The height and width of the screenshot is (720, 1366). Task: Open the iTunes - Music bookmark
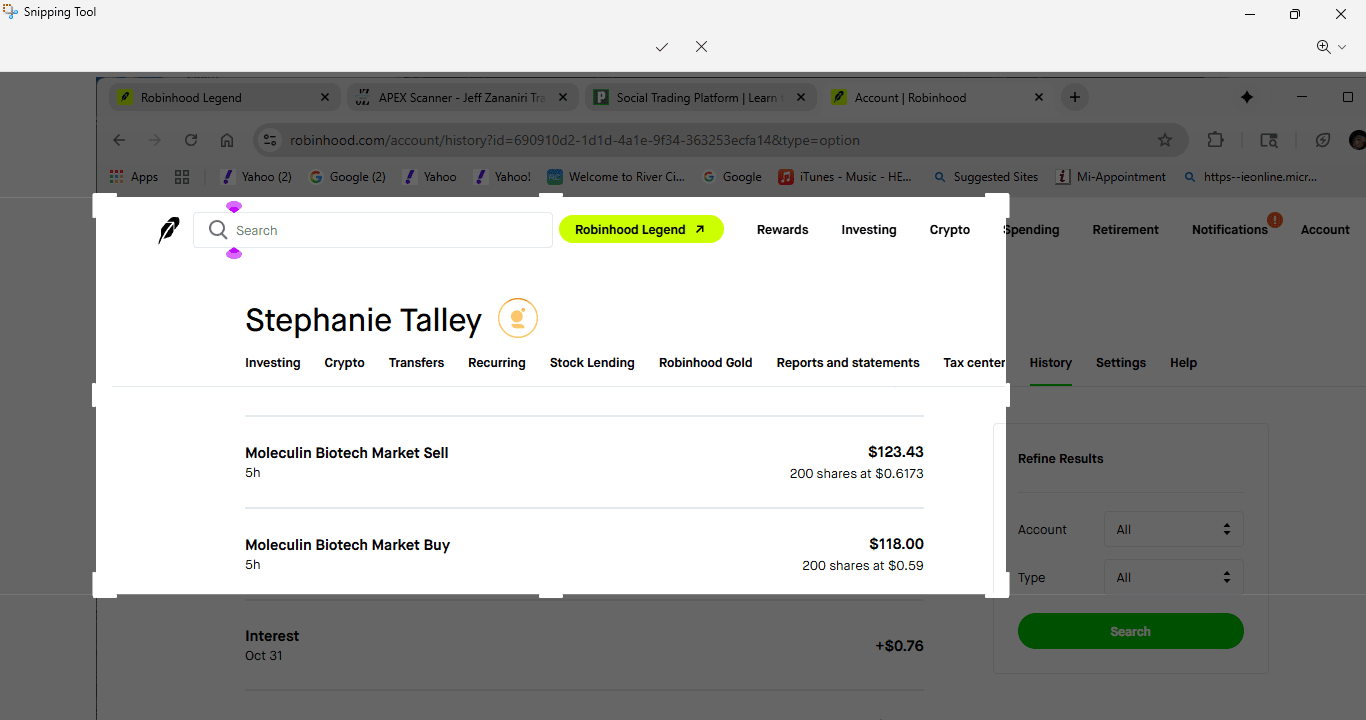coord(845,177)
